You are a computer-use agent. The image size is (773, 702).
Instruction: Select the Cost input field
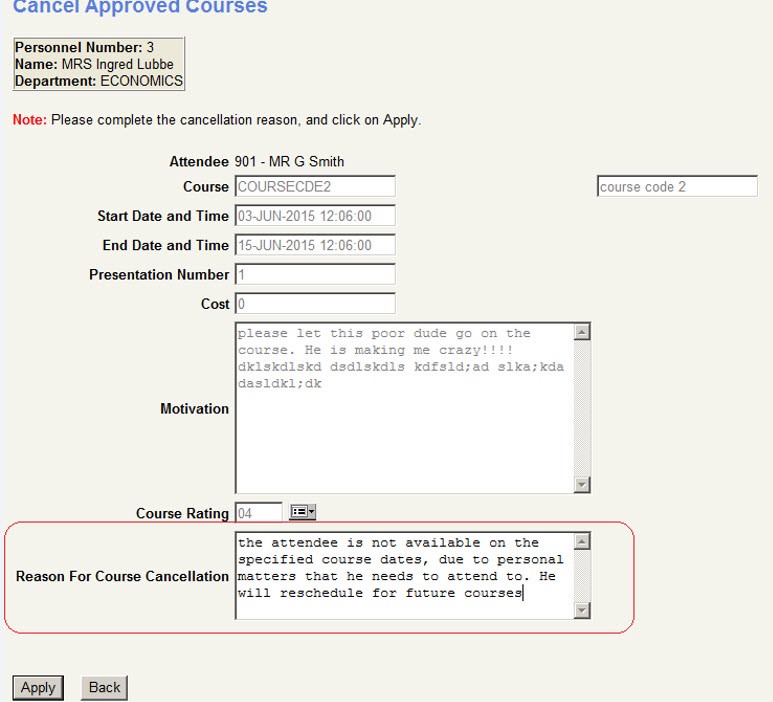point(315,303)
